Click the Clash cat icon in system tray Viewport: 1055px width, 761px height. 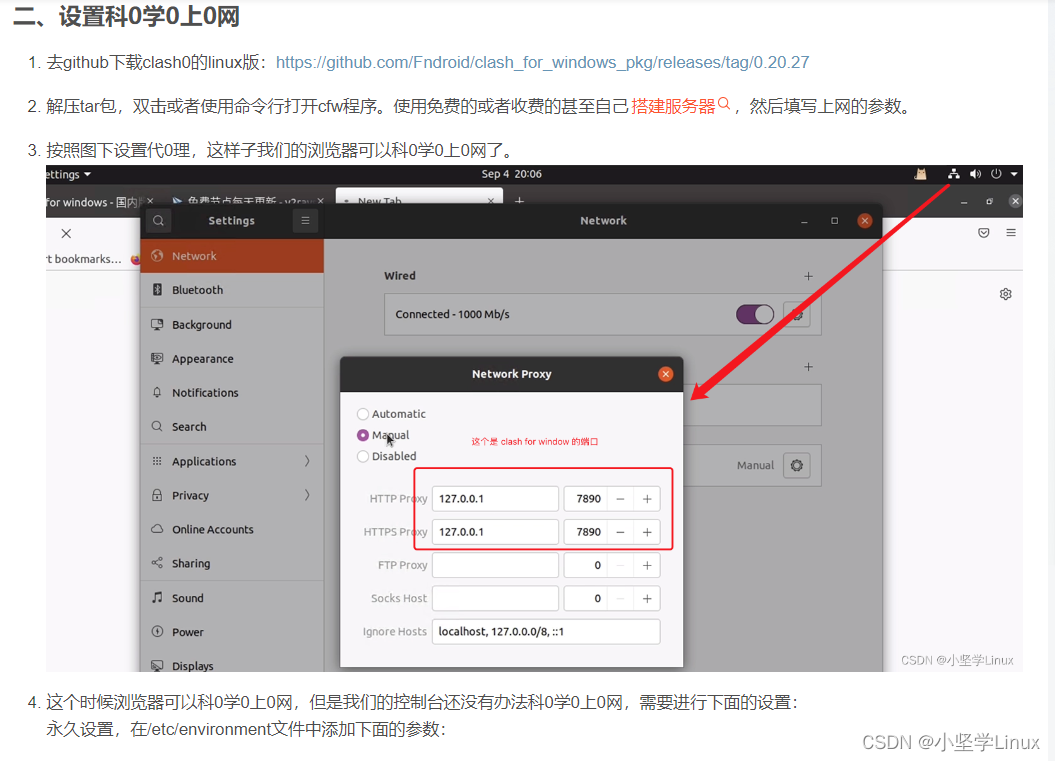tap(920, 173)
